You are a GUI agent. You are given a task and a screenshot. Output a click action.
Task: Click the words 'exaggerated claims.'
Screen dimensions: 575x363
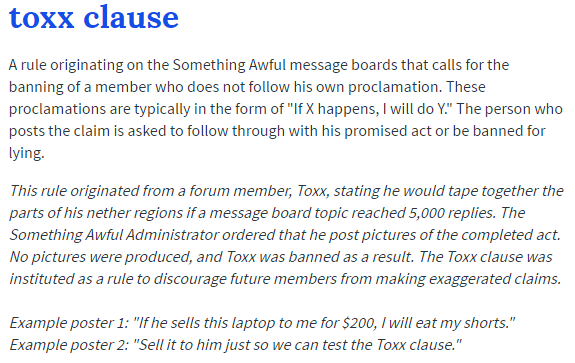click(x=495, y=279)
